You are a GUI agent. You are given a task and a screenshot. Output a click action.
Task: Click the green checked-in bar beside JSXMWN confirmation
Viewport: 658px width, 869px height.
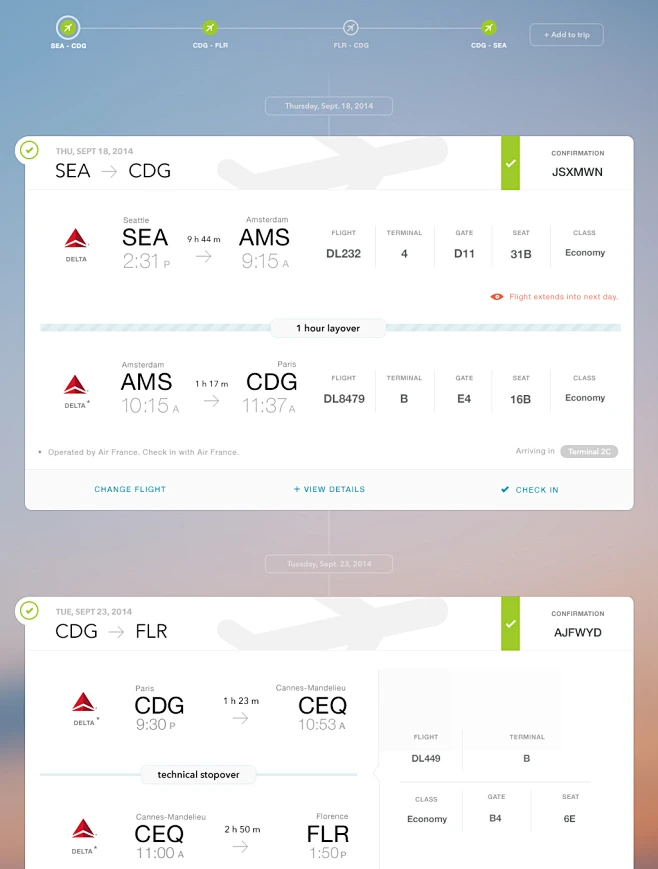[x=512, y=164]
